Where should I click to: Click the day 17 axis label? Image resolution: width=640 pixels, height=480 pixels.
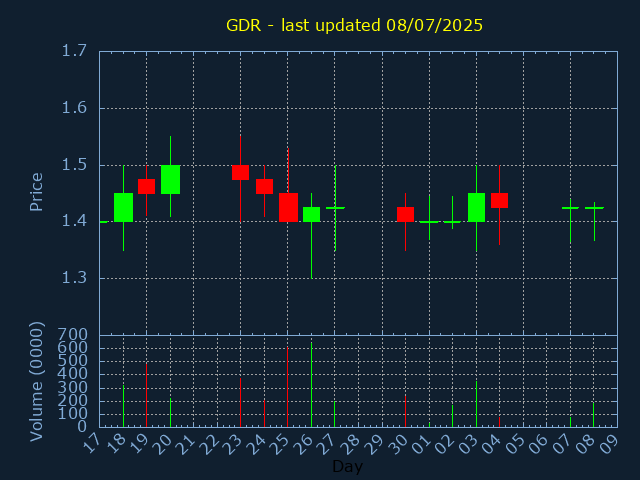coord(91,444)
